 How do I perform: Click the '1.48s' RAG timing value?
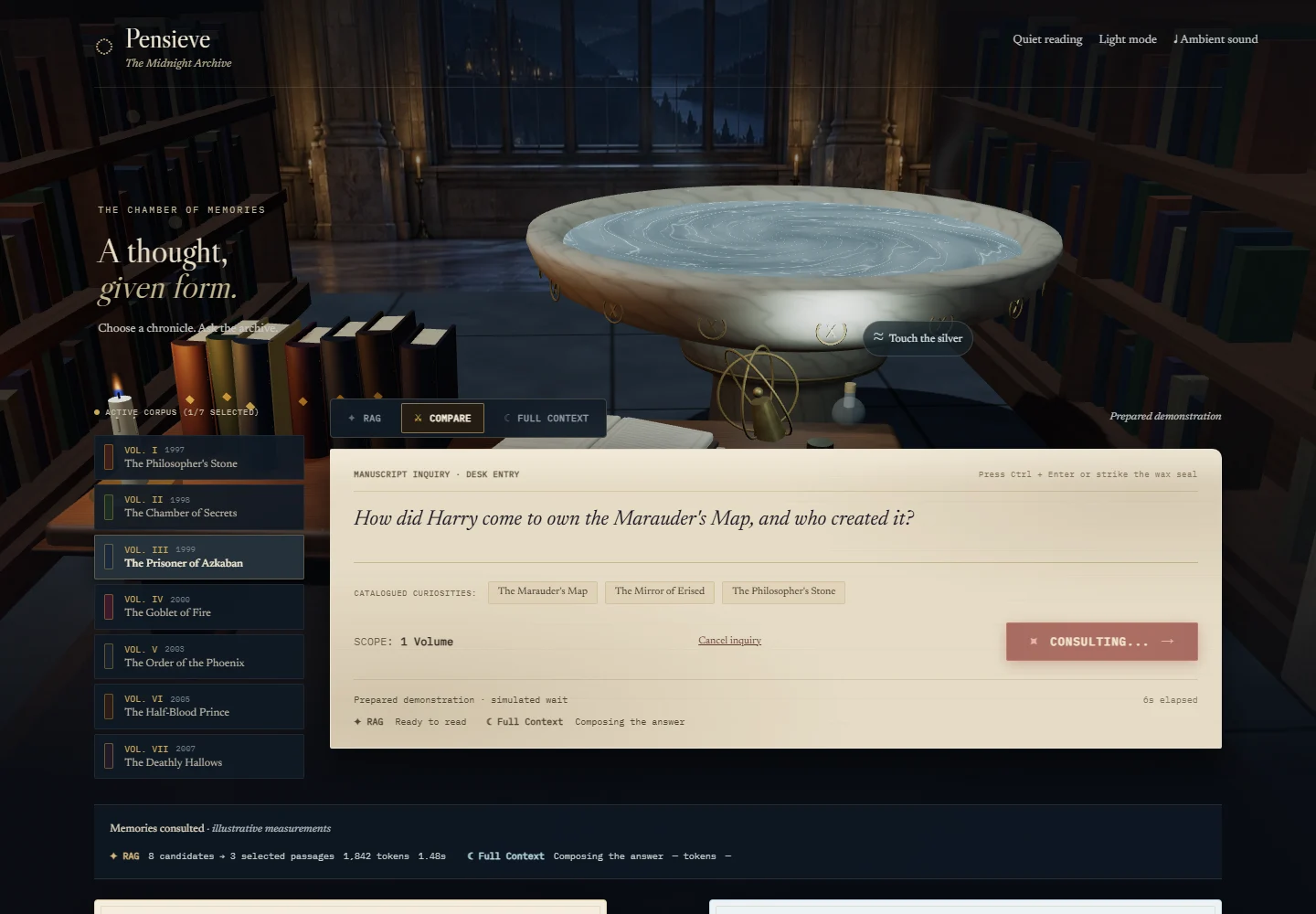pyautogui.click(x=432, y=856)
